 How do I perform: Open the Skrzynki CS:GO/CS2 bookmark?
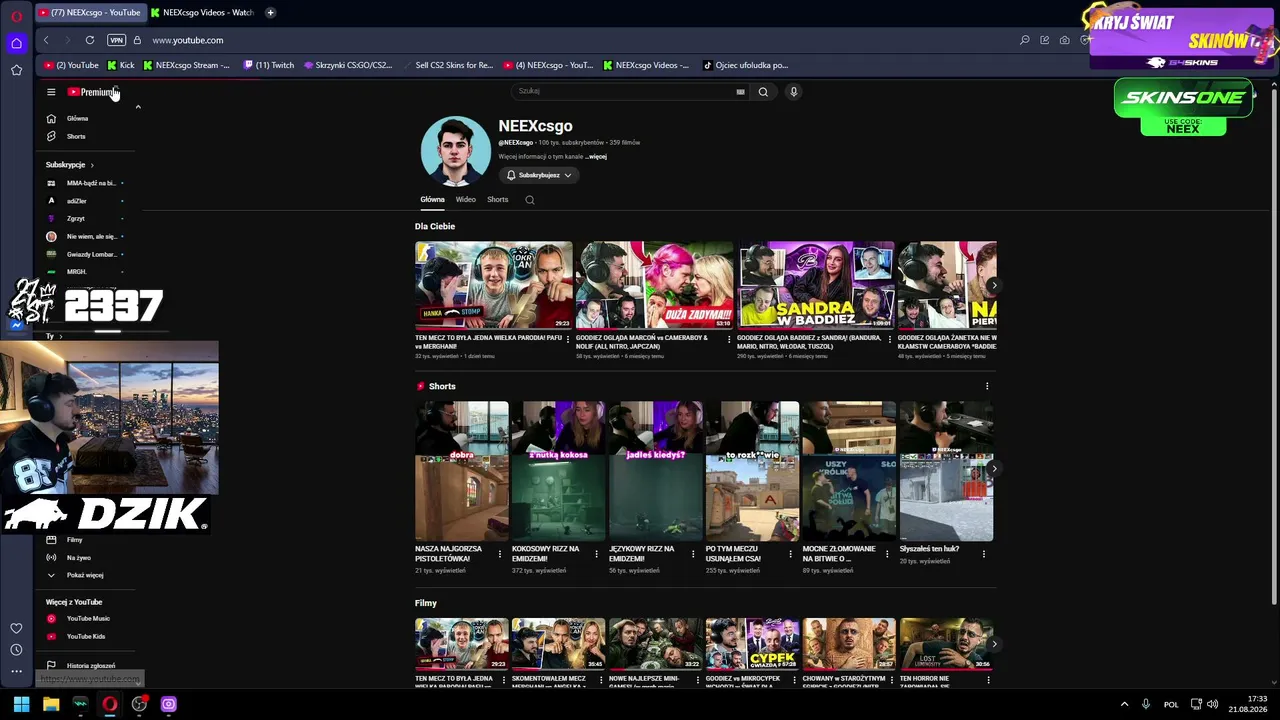click(x=348, y=65)
